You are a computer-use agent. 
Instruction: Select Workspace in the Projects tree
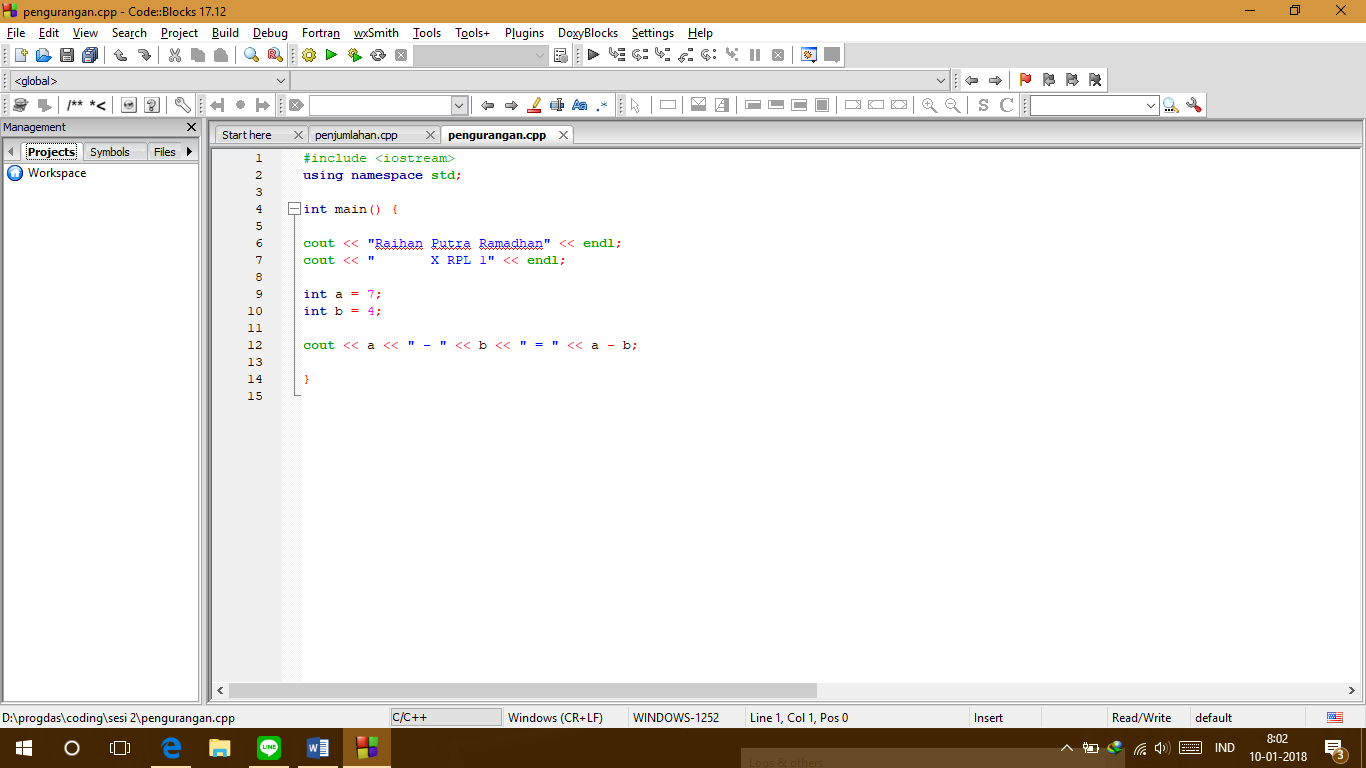point(58,172)
